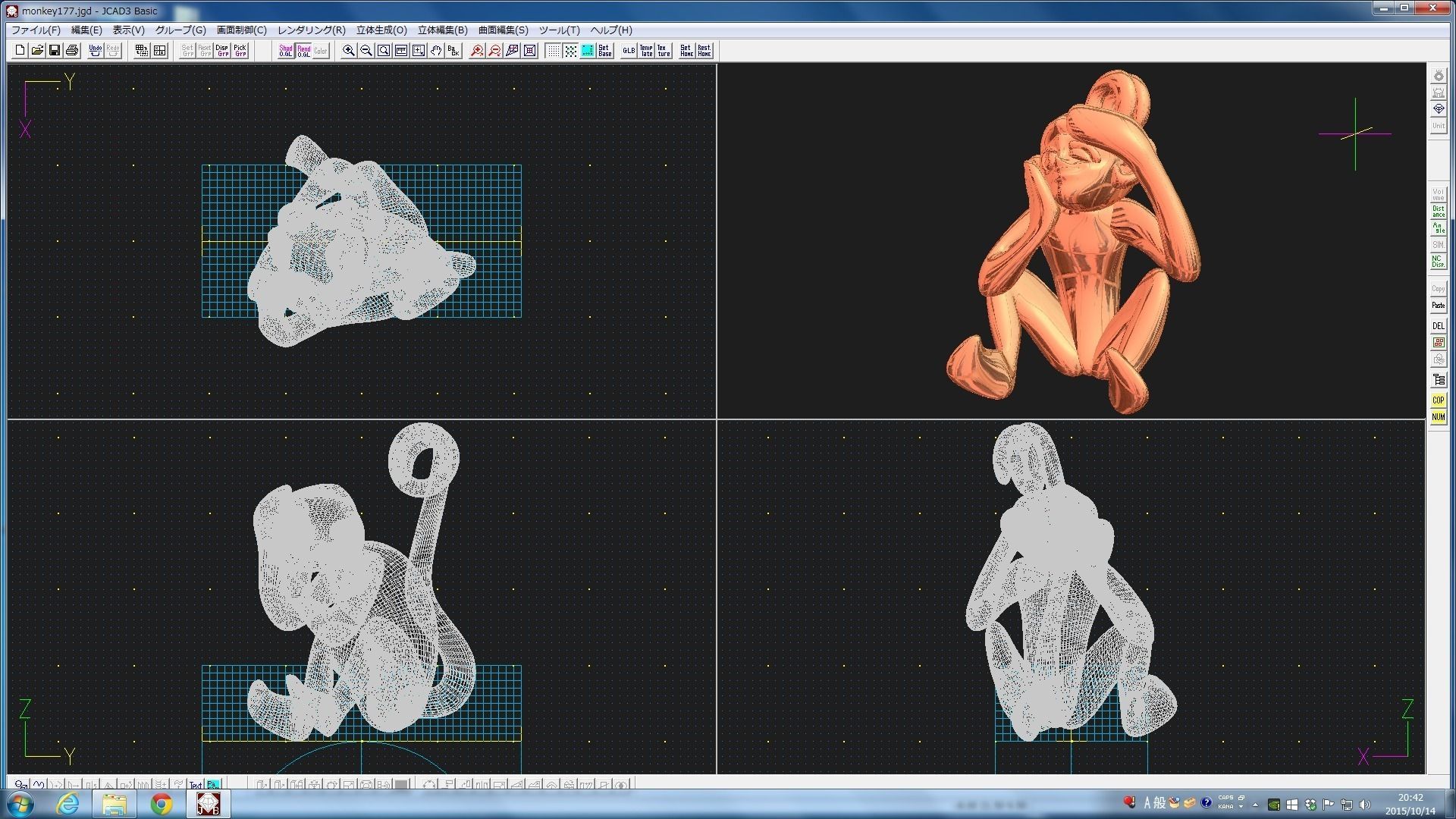Open the 曲面編集(S) menu
This screenshot has height=819, width=1456.
tap(503, 30)
